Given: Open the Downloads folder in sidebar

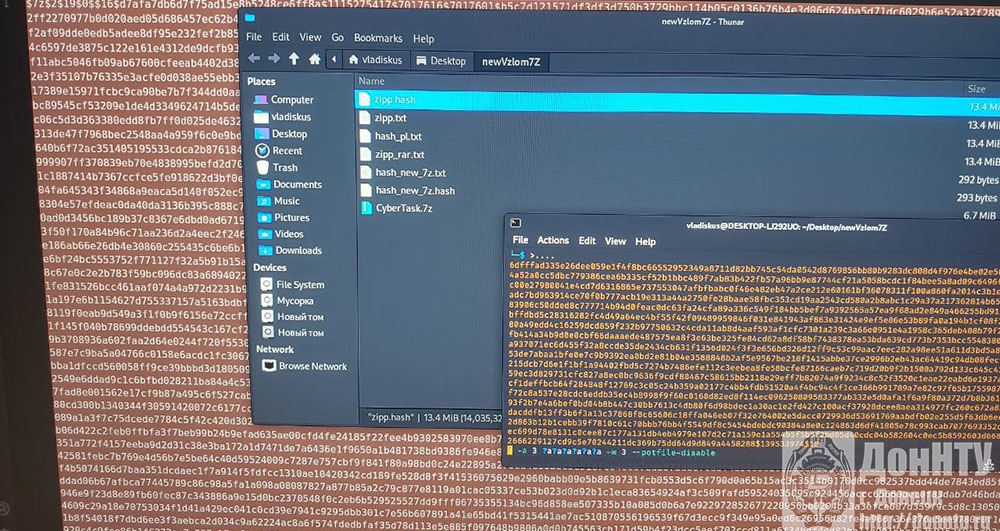Looking at the screenshot, I should (x=298, y=251).
